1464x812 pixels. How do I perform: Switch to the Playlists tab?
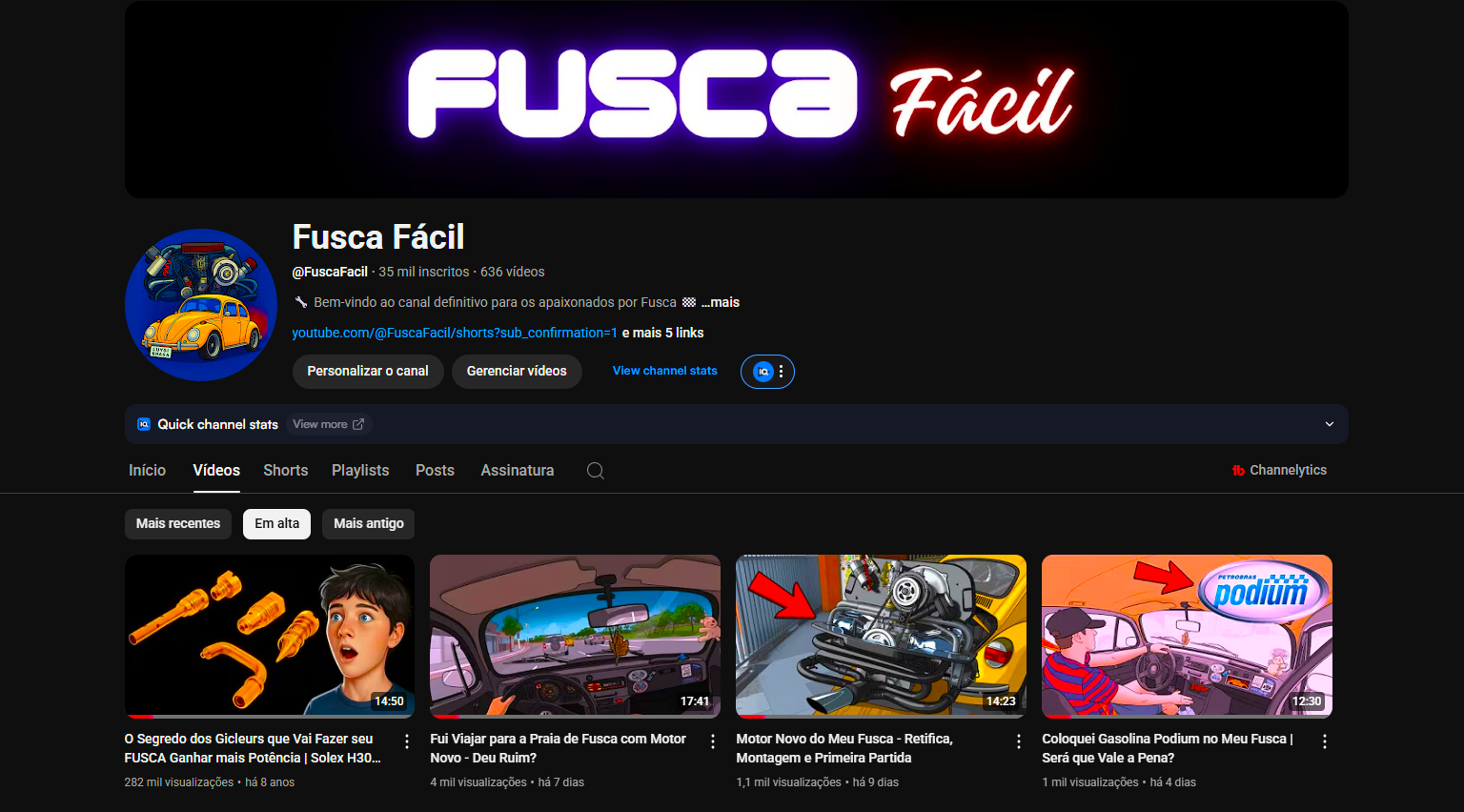(360, 471)
